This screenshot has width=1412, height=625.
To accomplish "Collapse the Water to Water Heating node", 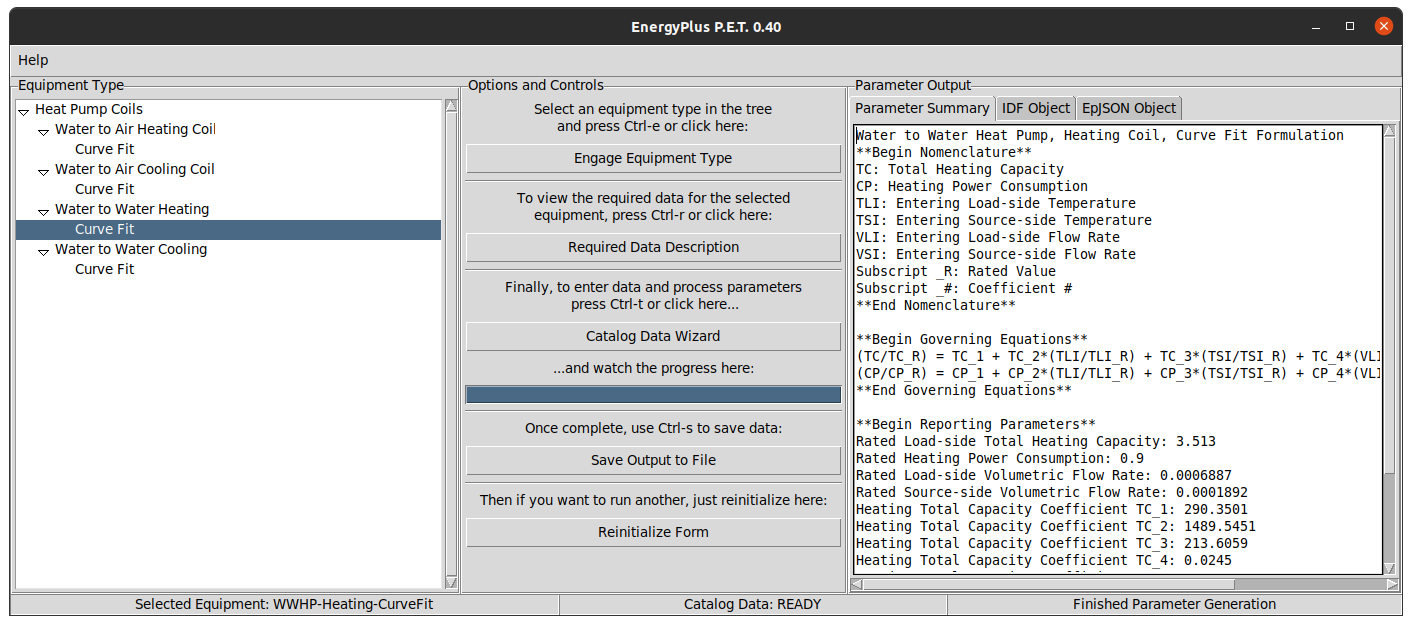I will pos(44,211).
